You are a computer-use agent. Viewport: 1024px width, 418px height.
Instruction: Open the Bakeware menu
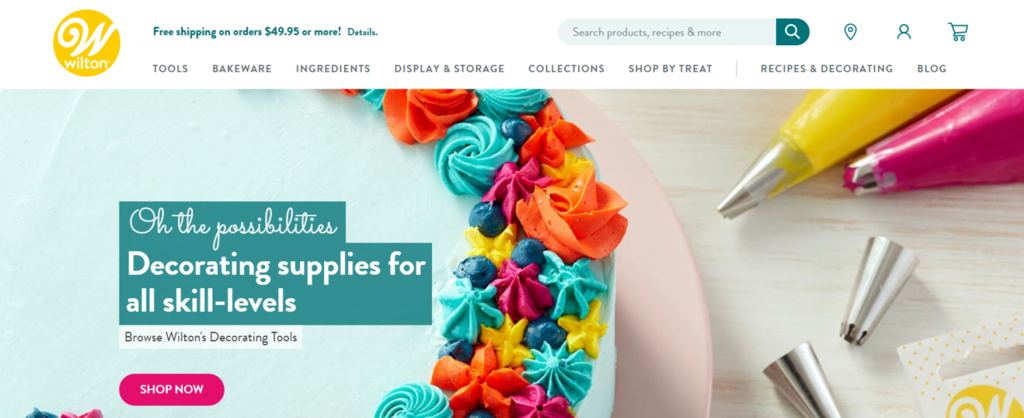pyautogui.click(x=242, y=69)
